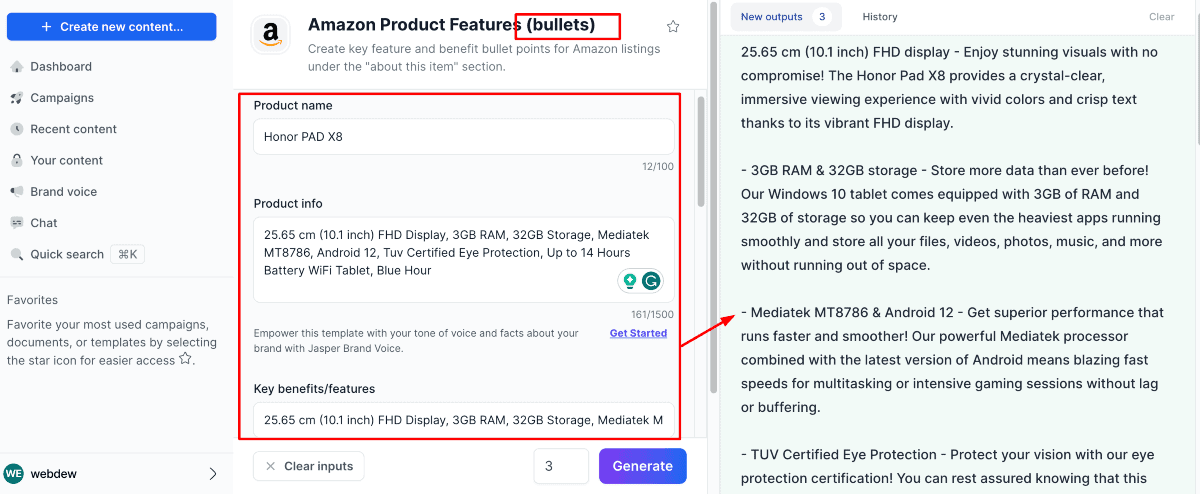The height and width of the screenshot is (494, 1200).
Task: Click the Dashboard home icon
Action: coord(17,67)
